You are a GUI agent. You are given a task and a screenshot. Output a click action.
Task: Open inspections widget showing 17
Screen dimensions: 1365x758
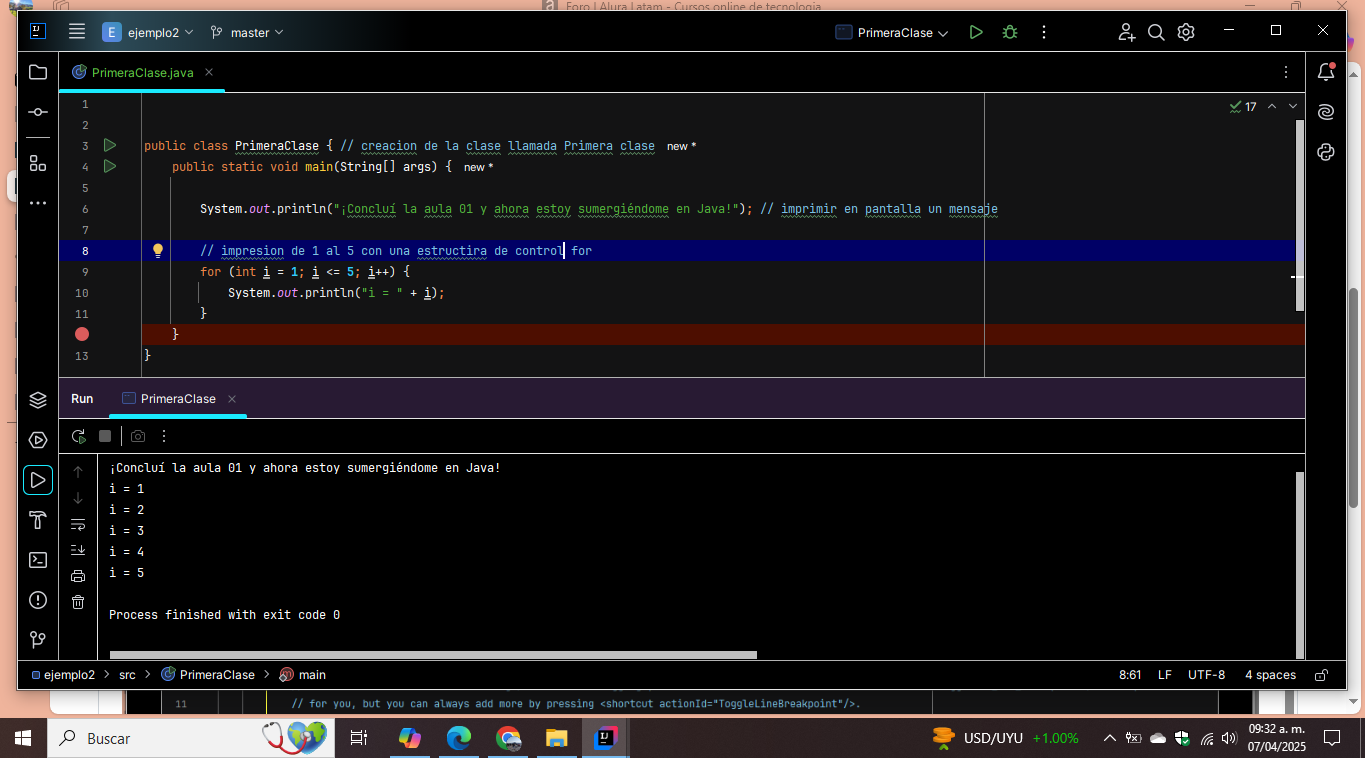coord(1243,106)
